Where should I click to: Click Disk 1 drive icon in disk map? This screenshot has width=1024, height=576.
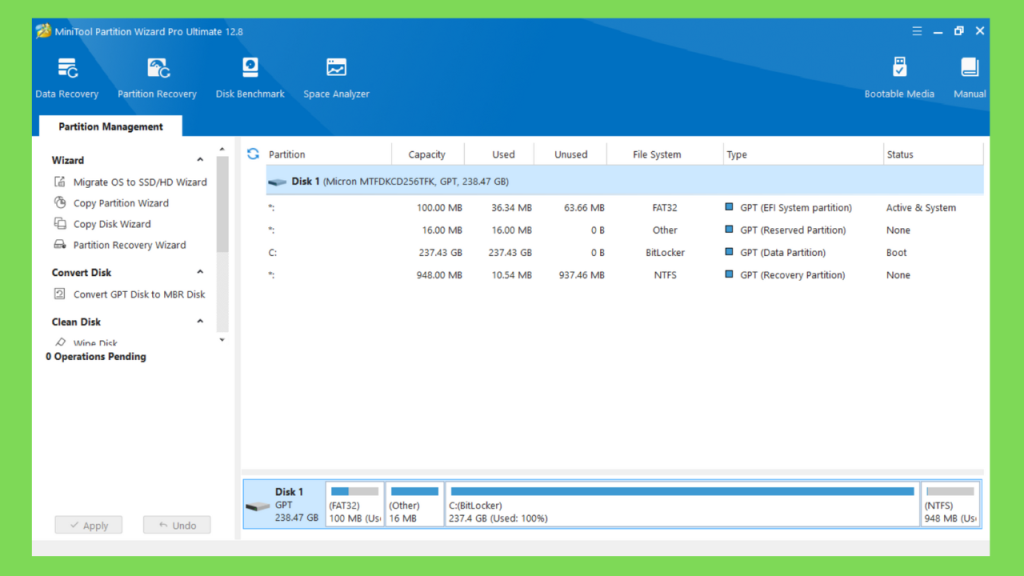point(258,505)
